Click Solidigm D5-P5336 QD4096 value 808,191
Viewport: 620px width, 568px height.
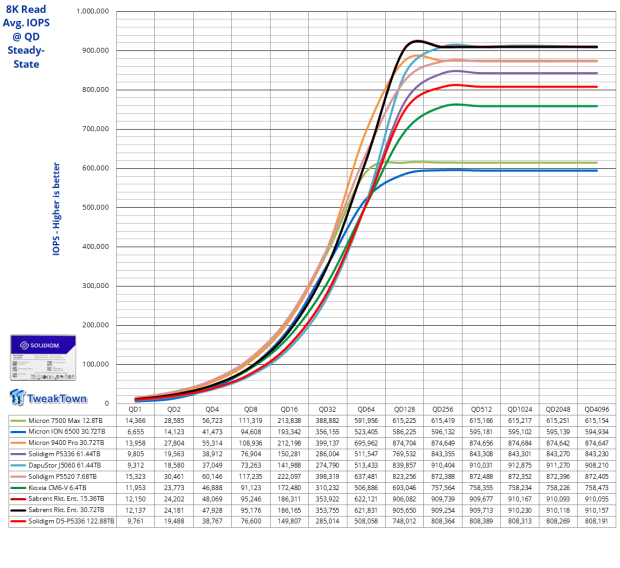click(x=597, y=521)
